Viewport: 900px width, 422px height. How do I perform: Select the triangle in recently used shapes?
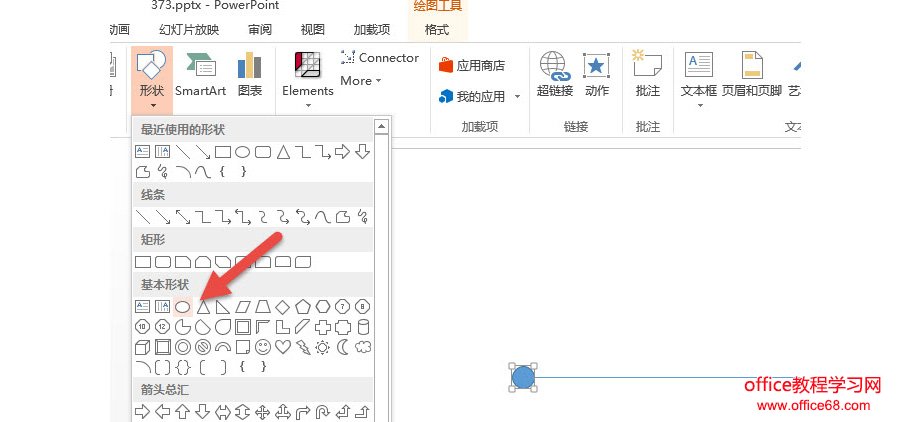[283, 152]
